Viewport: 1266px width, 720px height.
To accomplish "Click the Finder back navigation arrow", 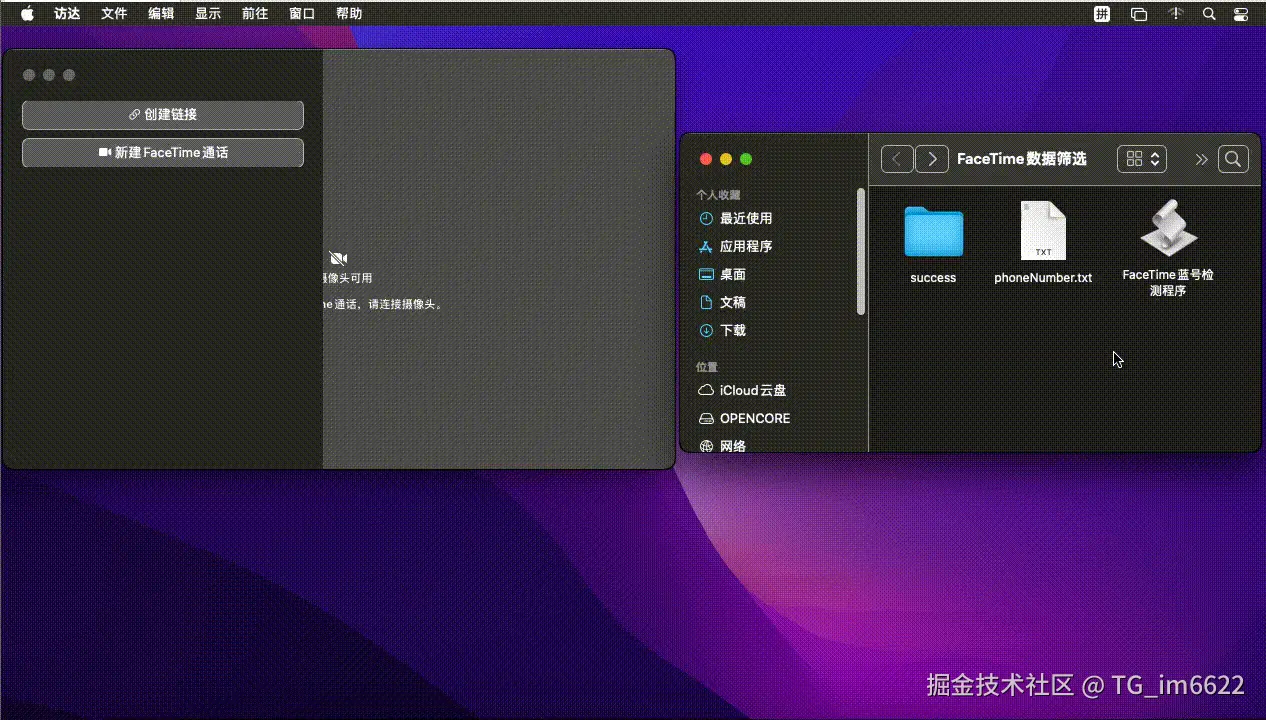I will (896, 158).
